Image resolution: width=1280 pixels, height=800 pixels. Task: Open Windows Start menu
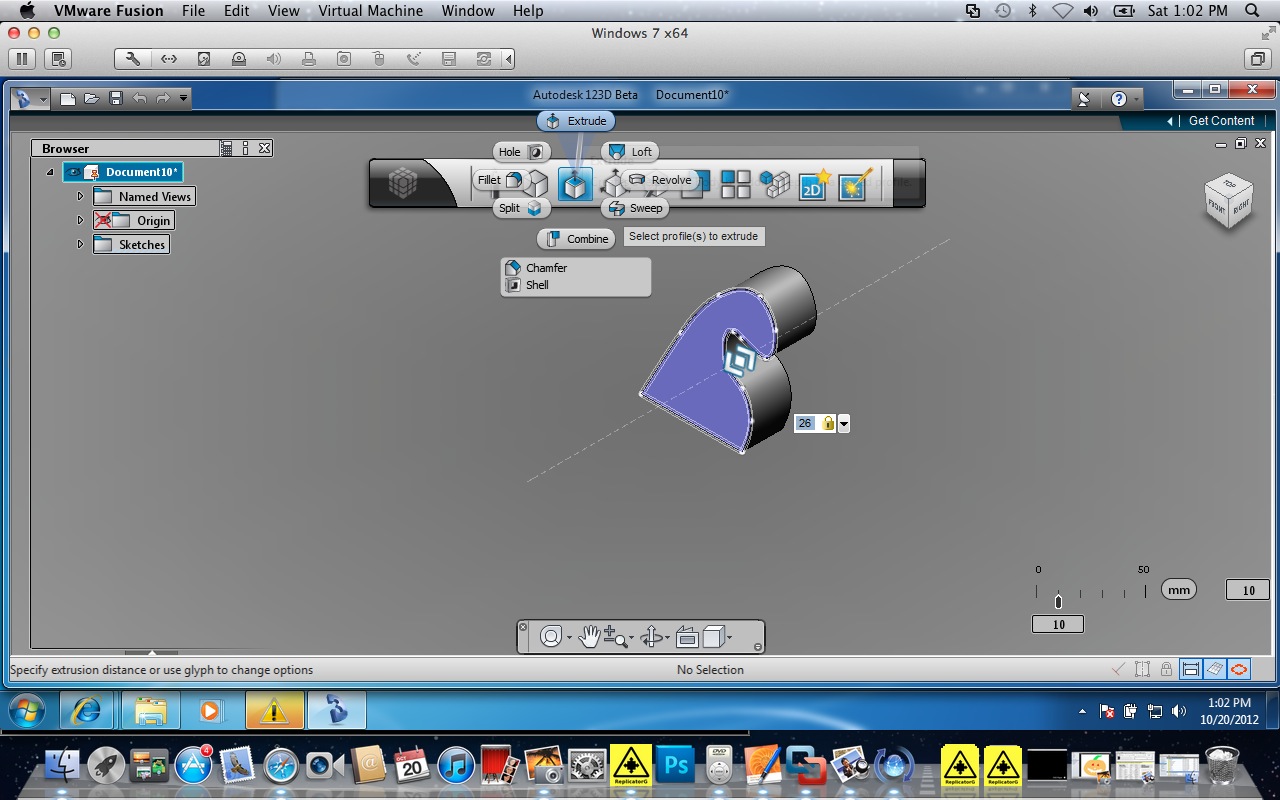28,710
